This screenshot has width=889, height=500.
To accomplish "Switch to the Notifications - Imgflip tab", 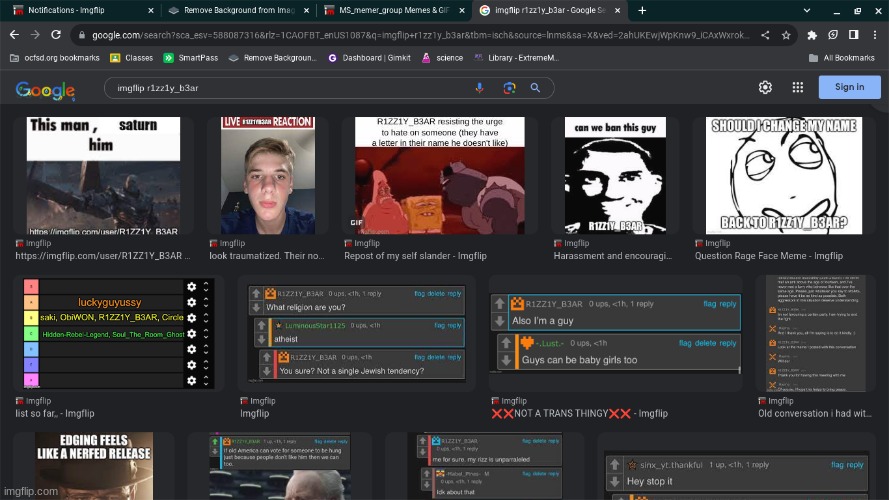I will [x=79, y=10].
